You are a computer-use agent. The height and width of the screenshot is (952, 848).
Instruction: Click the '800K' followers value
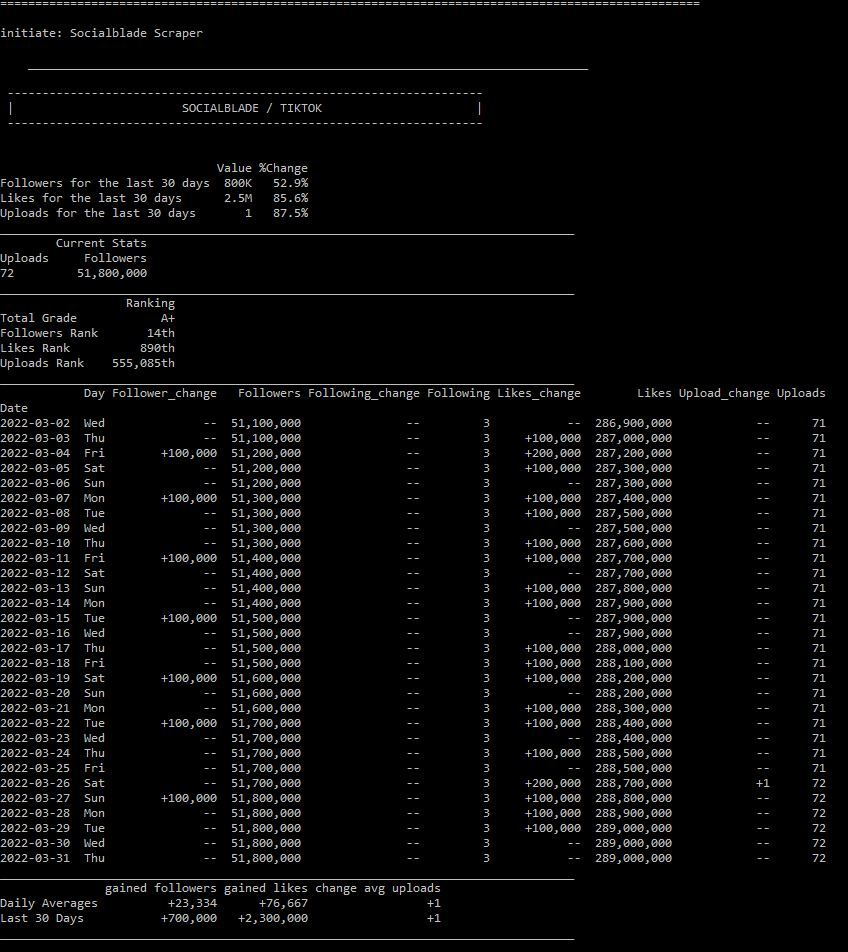(x=238, y=183)
